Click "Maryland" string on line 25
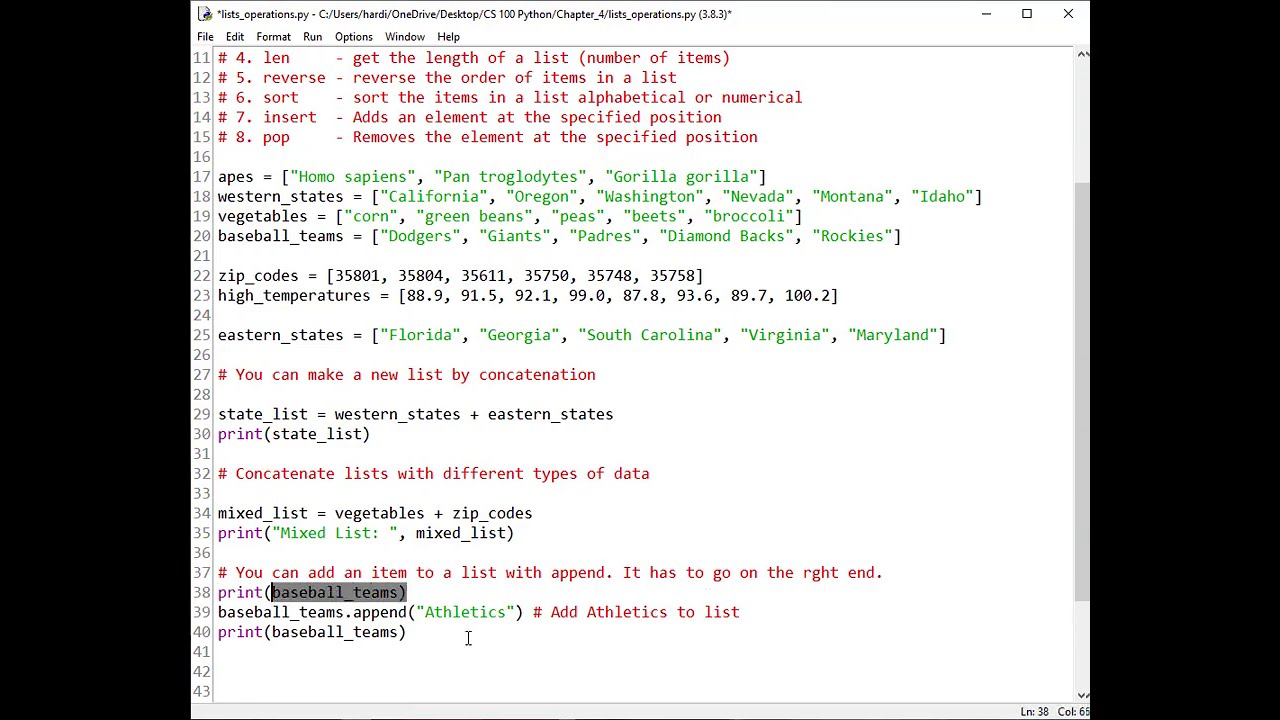This screenshot has height=720, width=1280. (x=893, y=336)
